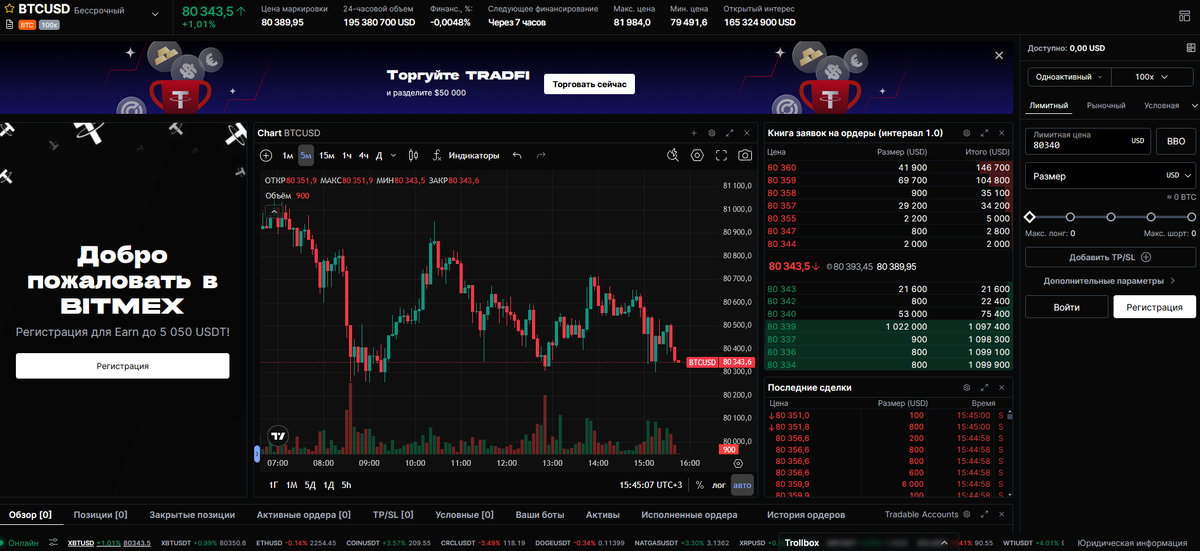Screen dimensions: 1200x551
Task: Close the TRADFI promo banner
Action: click(x=998, y=57)
